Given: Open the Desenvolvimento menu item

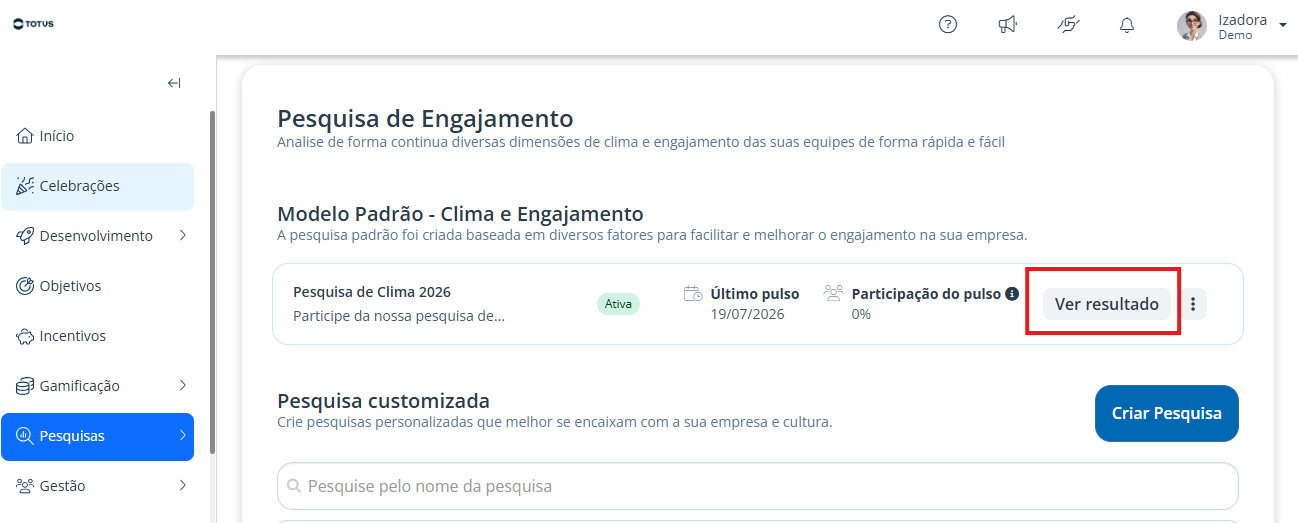Looking at the screenshot, I should 97,236.
